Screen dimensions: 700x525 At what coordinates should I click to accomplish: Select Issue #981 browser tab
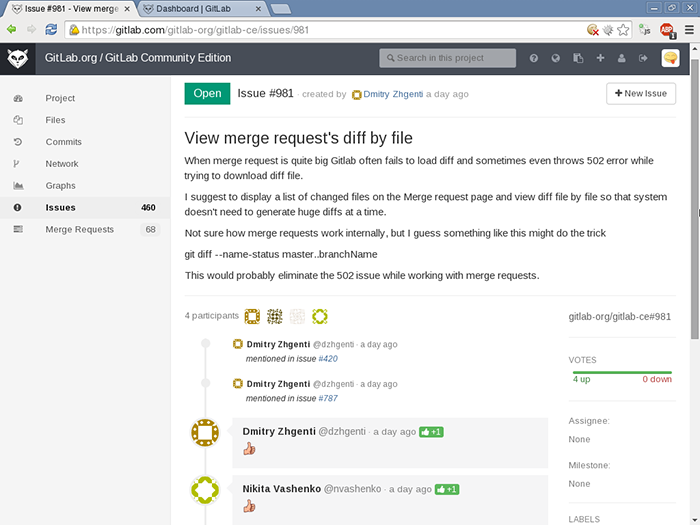click(71, 8)
